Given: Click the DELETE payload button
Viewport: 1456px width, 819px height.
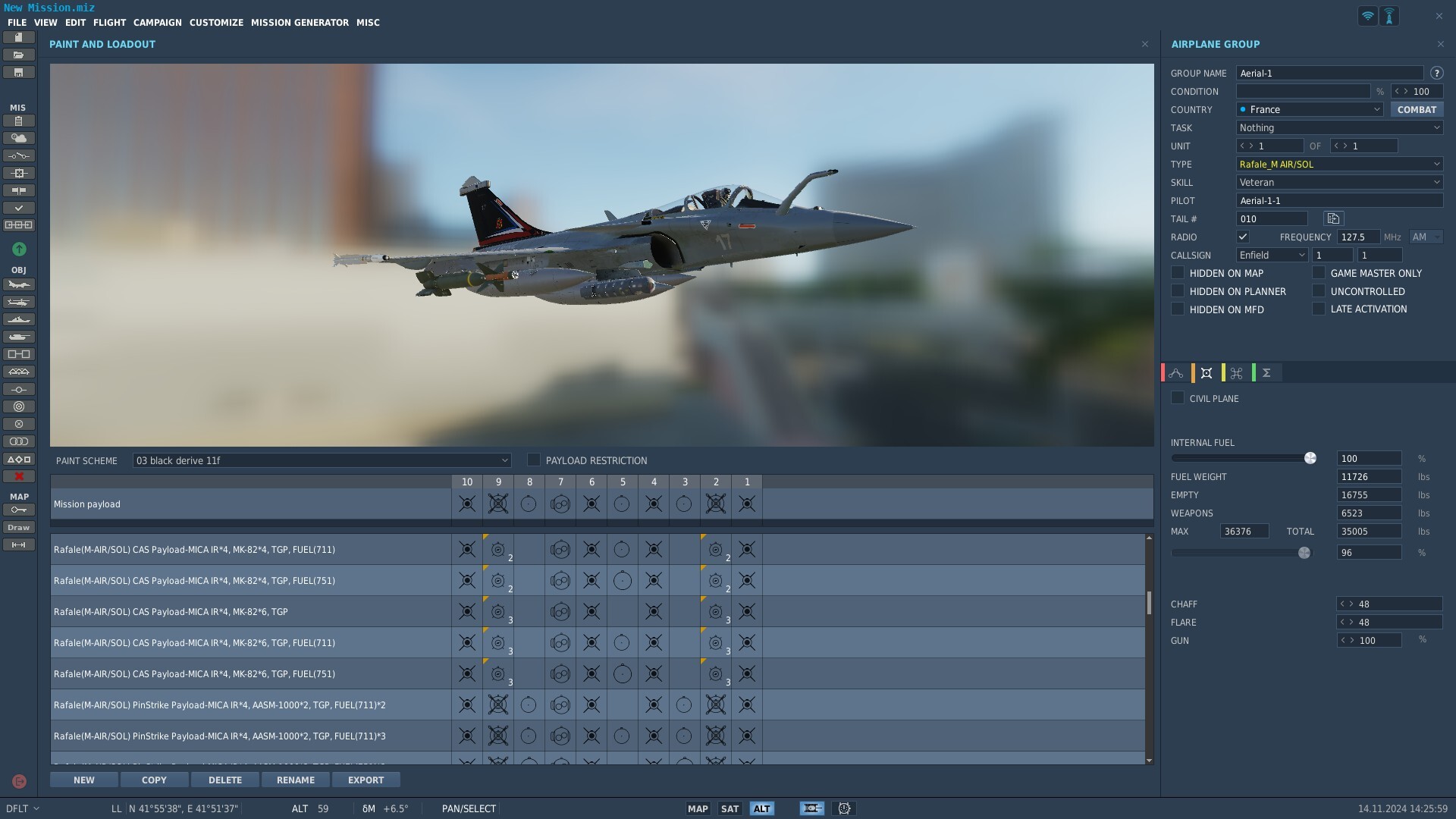Looking at the screenshot, I should (225, 780).
